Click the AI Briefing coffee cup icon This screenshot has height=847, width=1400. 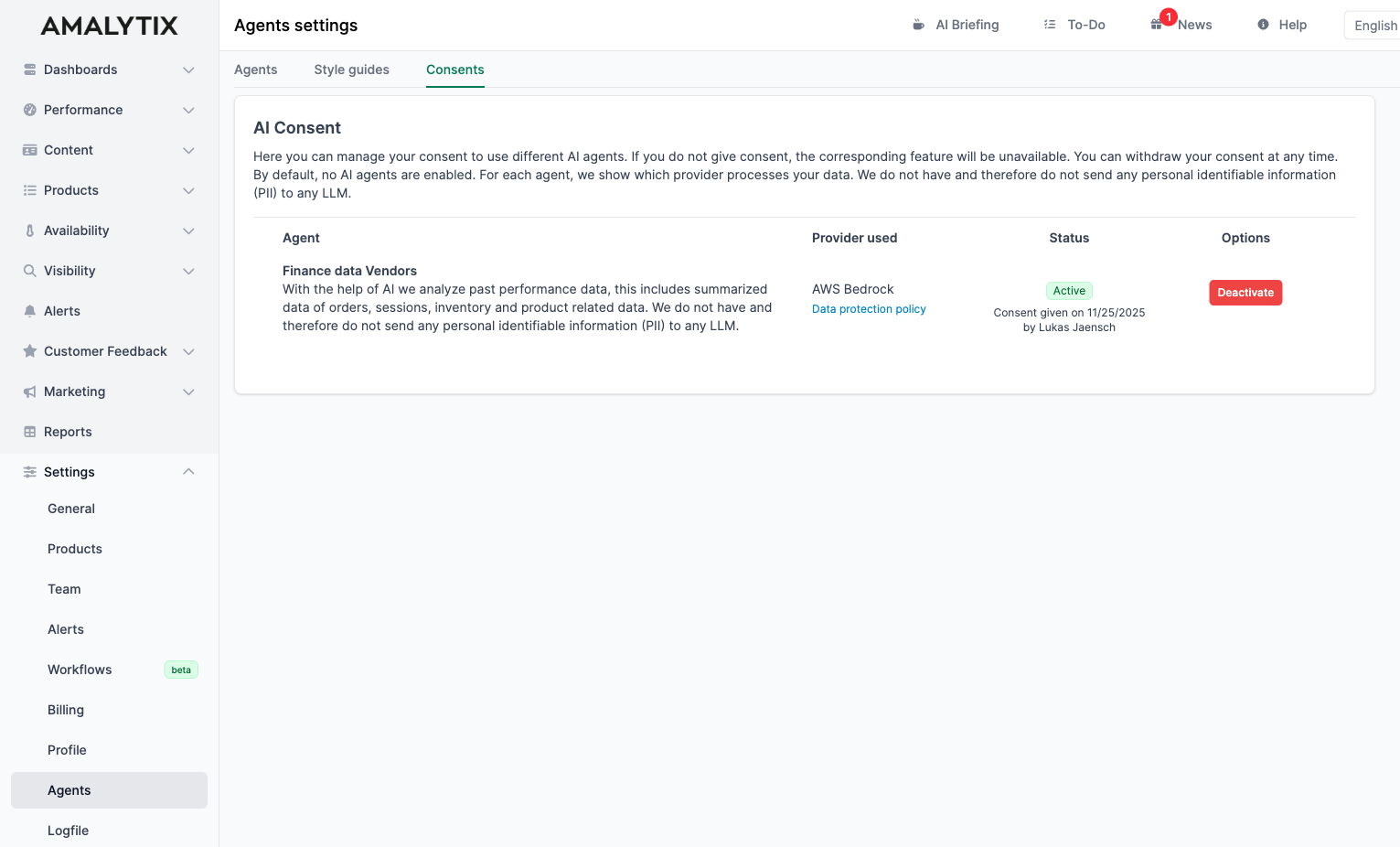coord(918,25)
